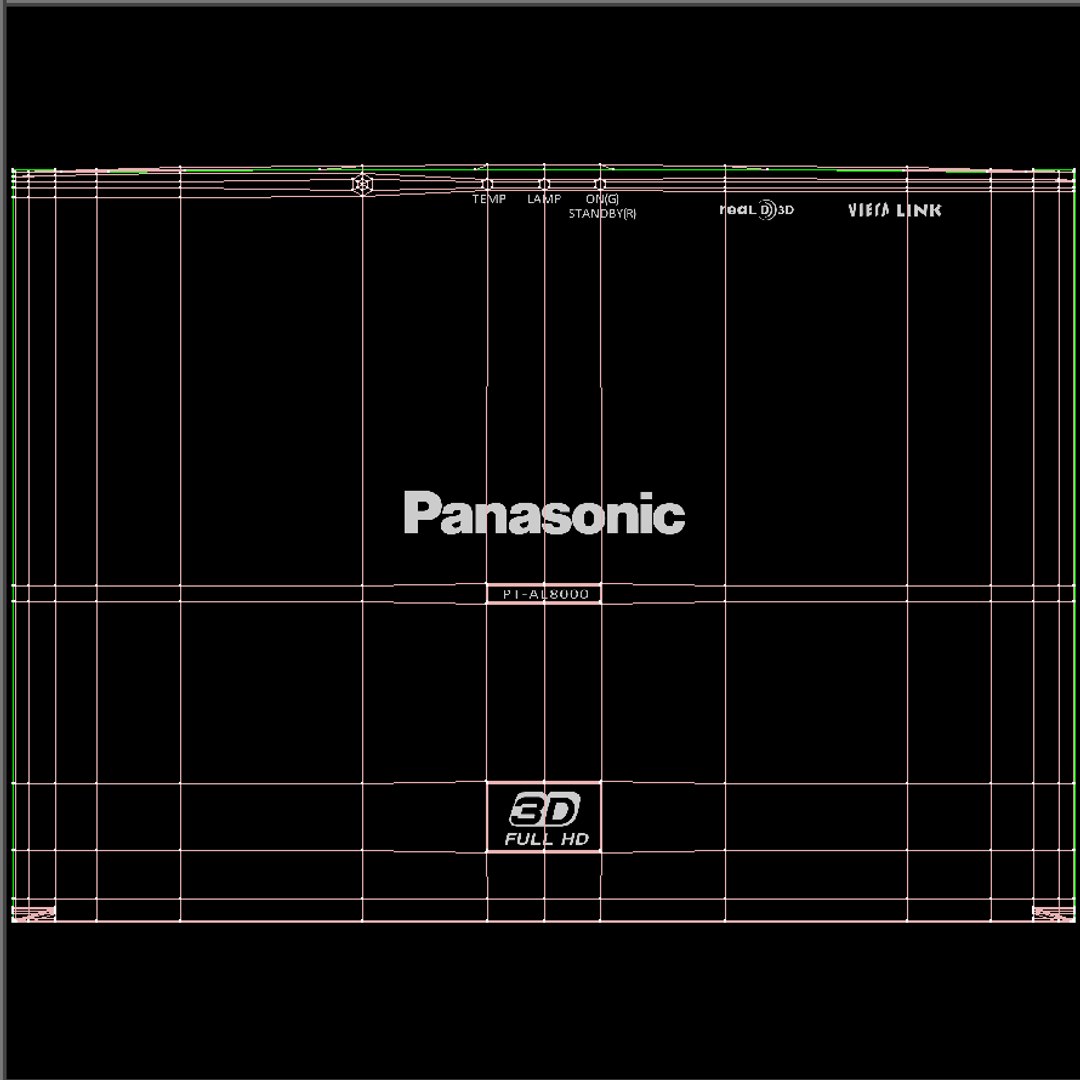Screen dimensions: 1080x1080
Task: Click the indicator circle above TEMP
Action: tap(487, 184)
